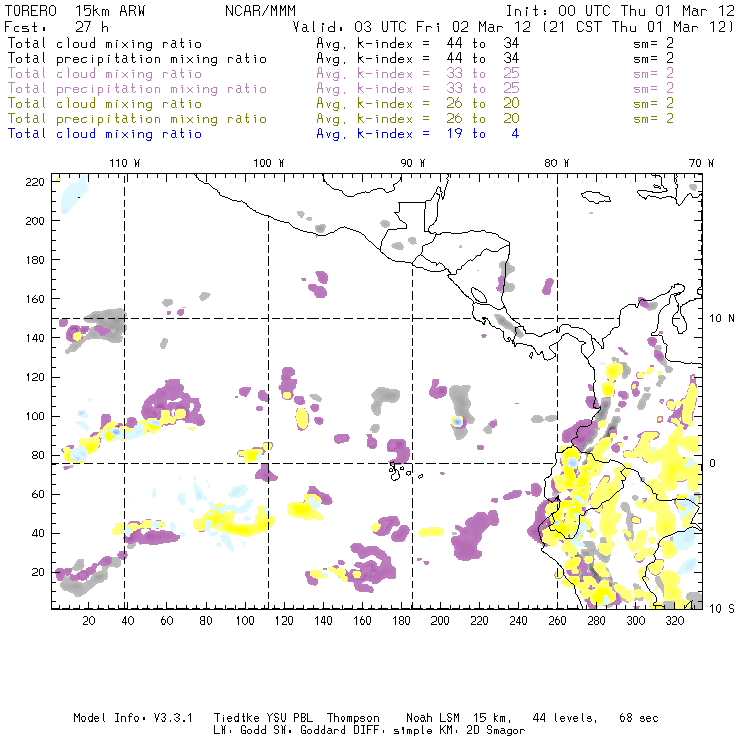Select the "160" tick label on the x-axis
The image size is (740, 740).
[x=362, y=621]
